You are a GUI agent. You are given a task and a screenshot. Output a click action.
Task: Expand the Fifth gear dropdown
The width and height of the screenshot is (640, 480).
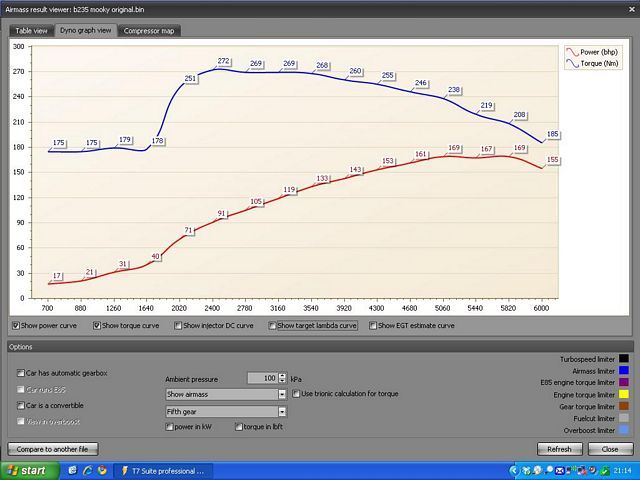click(x=282, y=410)
